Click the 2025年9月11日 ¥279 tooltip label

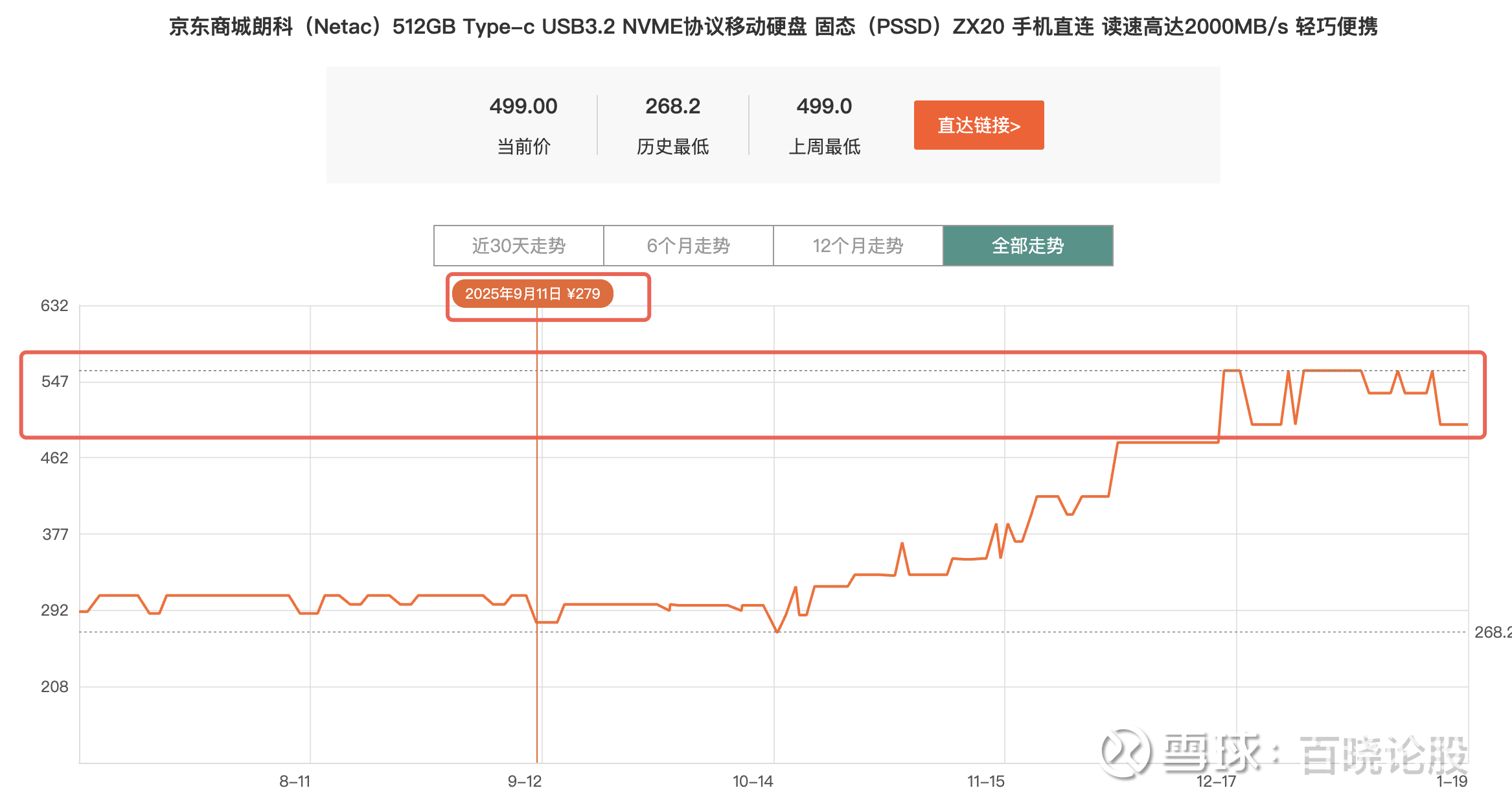click(532, 294)
